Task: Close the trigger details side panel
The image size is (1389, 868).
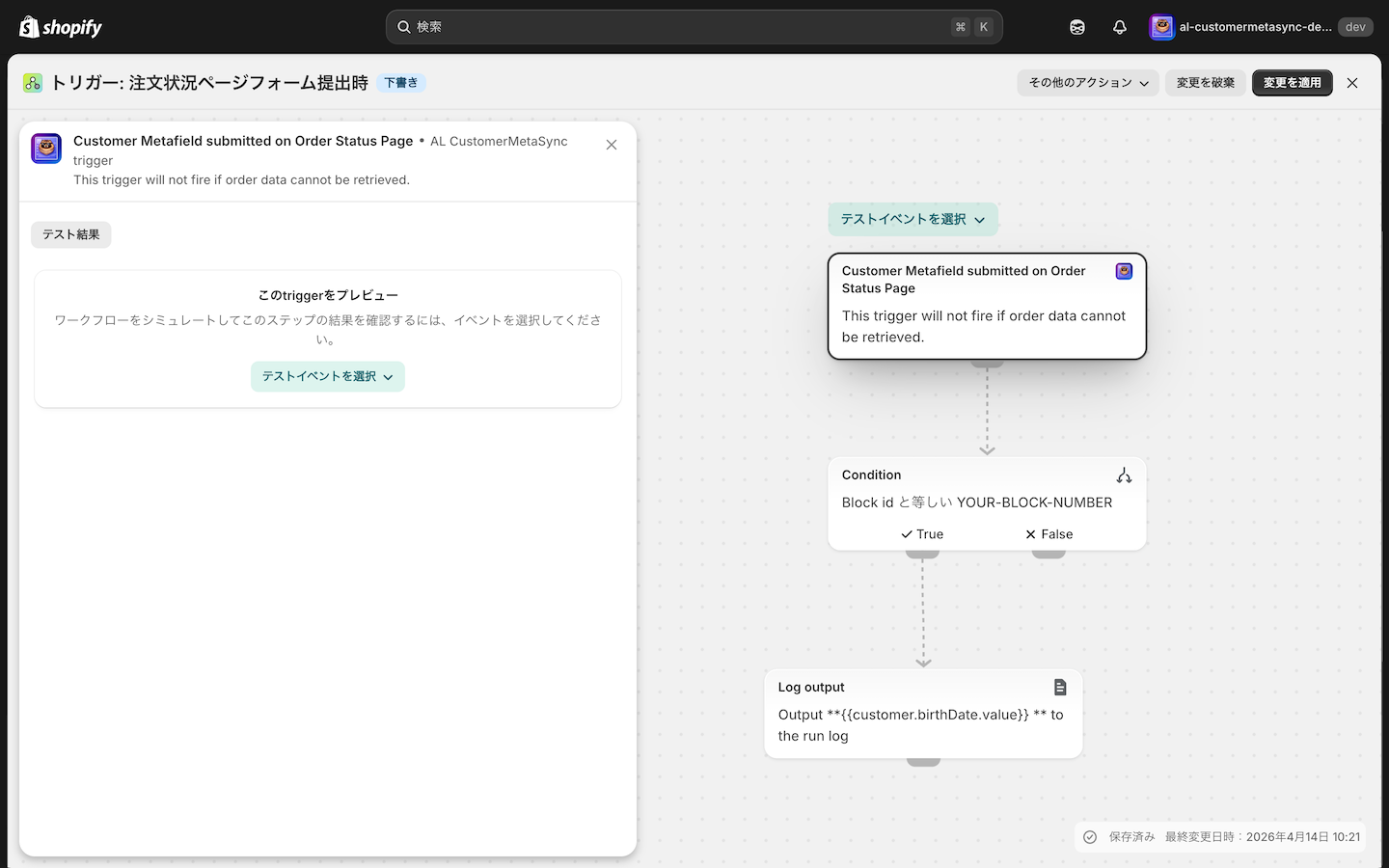Action: [x=612, y=145]
